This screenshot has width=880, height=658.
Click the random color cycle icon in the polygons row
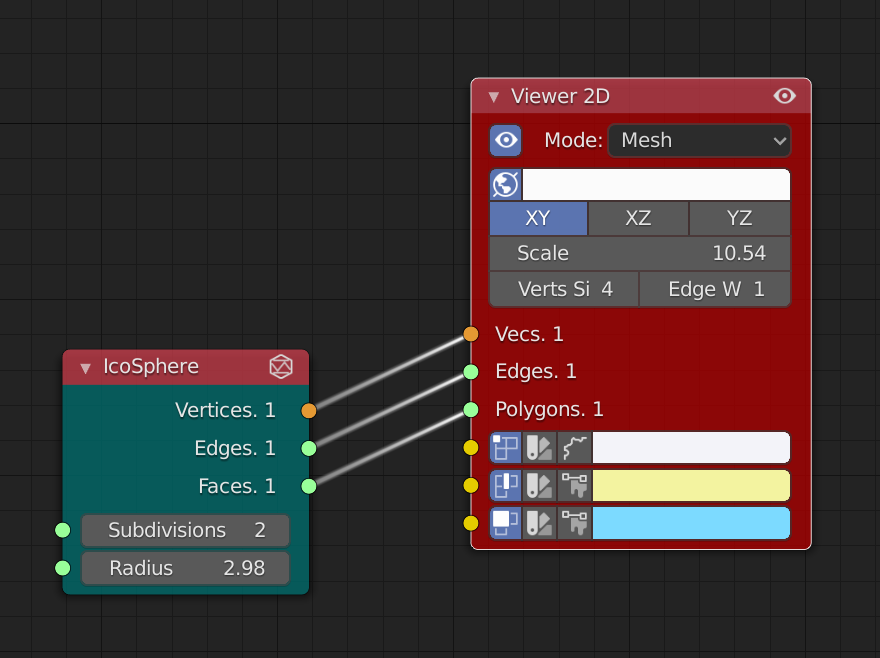point(538,523)
